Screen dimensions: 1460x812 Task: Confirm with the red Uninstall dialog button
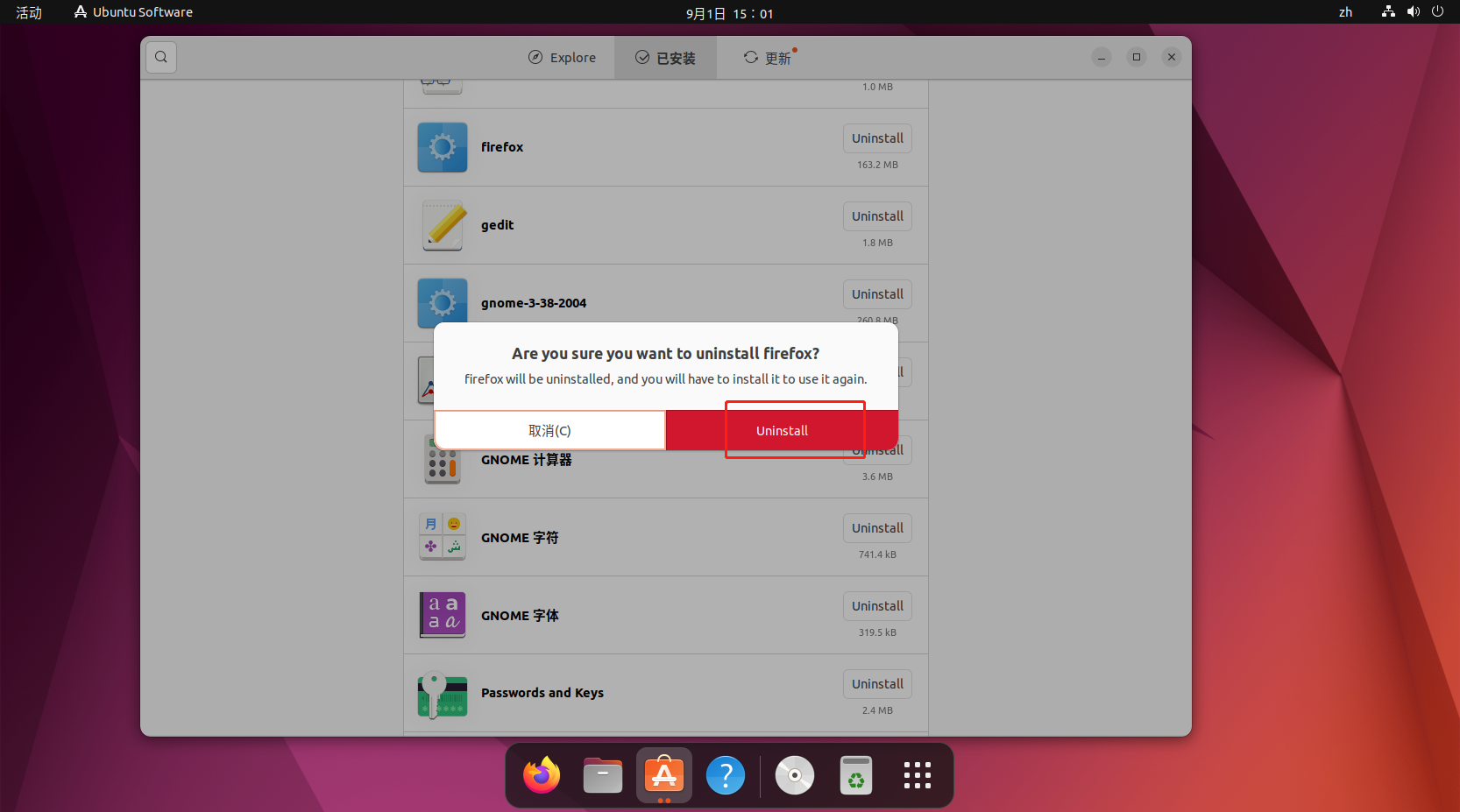pyautogui.click(x=782, y=430)
